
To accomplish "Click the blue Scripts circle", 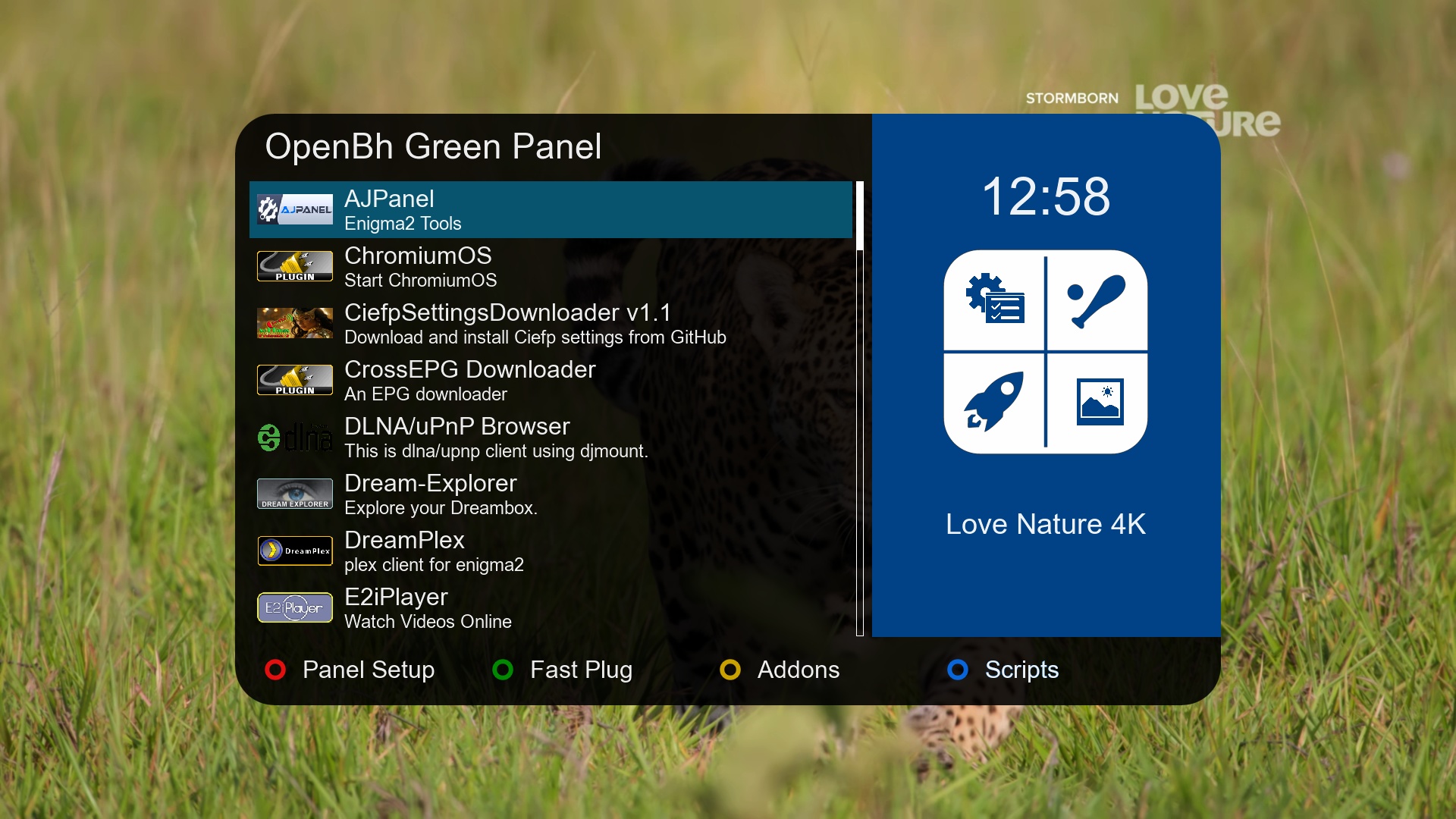I will [x=958, y=670].
